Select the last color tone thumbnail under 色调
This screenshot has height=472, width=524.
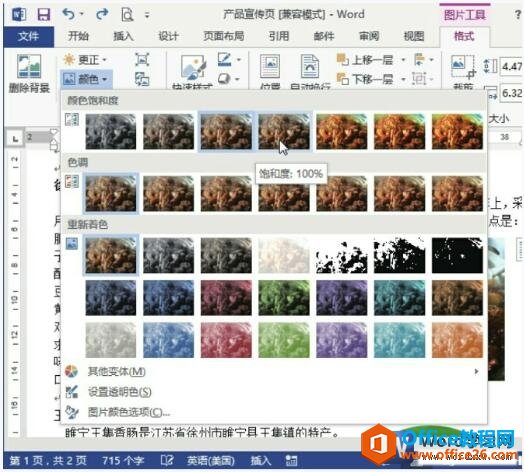[x=457, y=193]
